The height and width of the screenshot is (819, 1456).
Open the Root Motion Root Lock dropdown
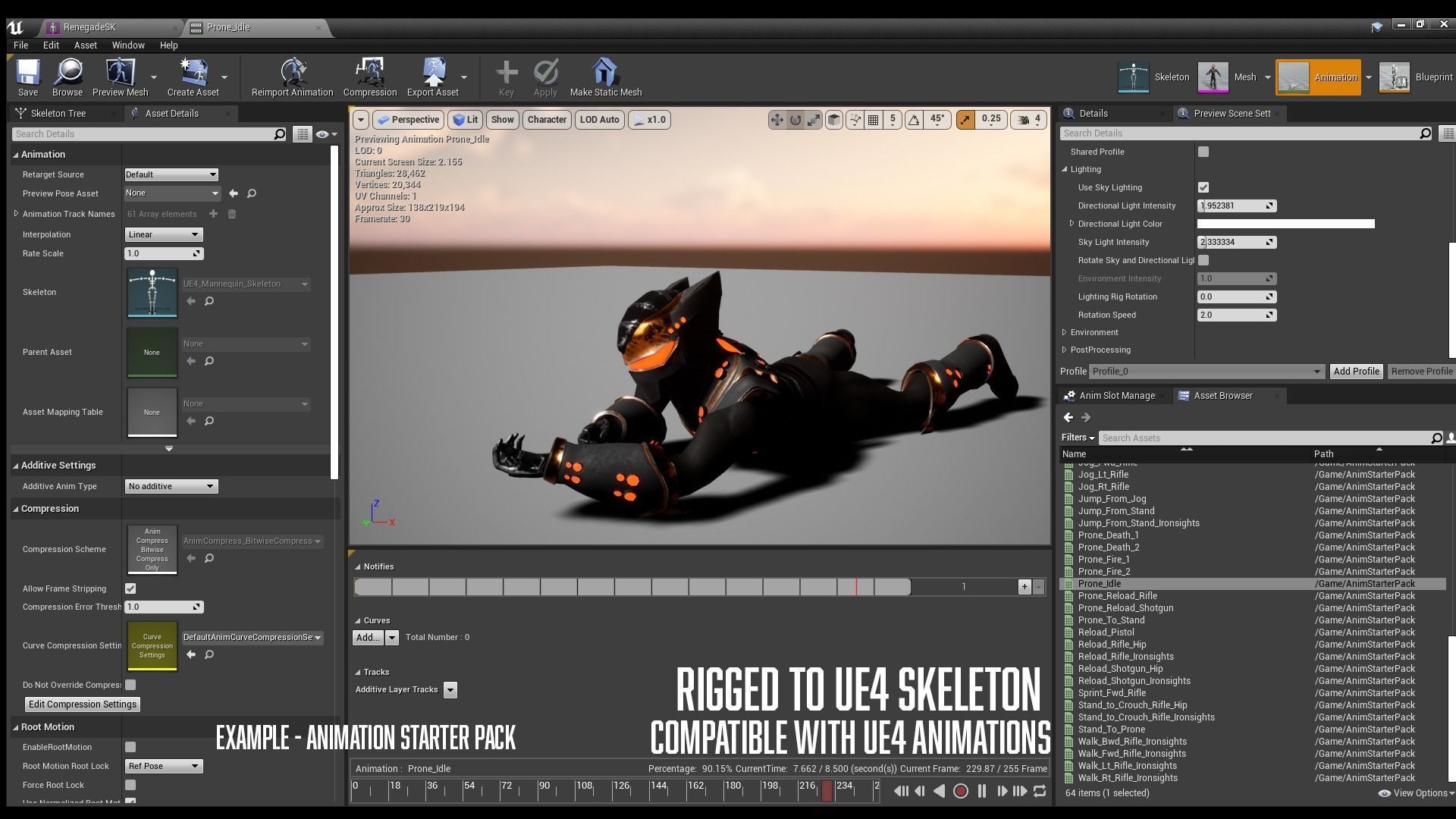coord(163,766)
